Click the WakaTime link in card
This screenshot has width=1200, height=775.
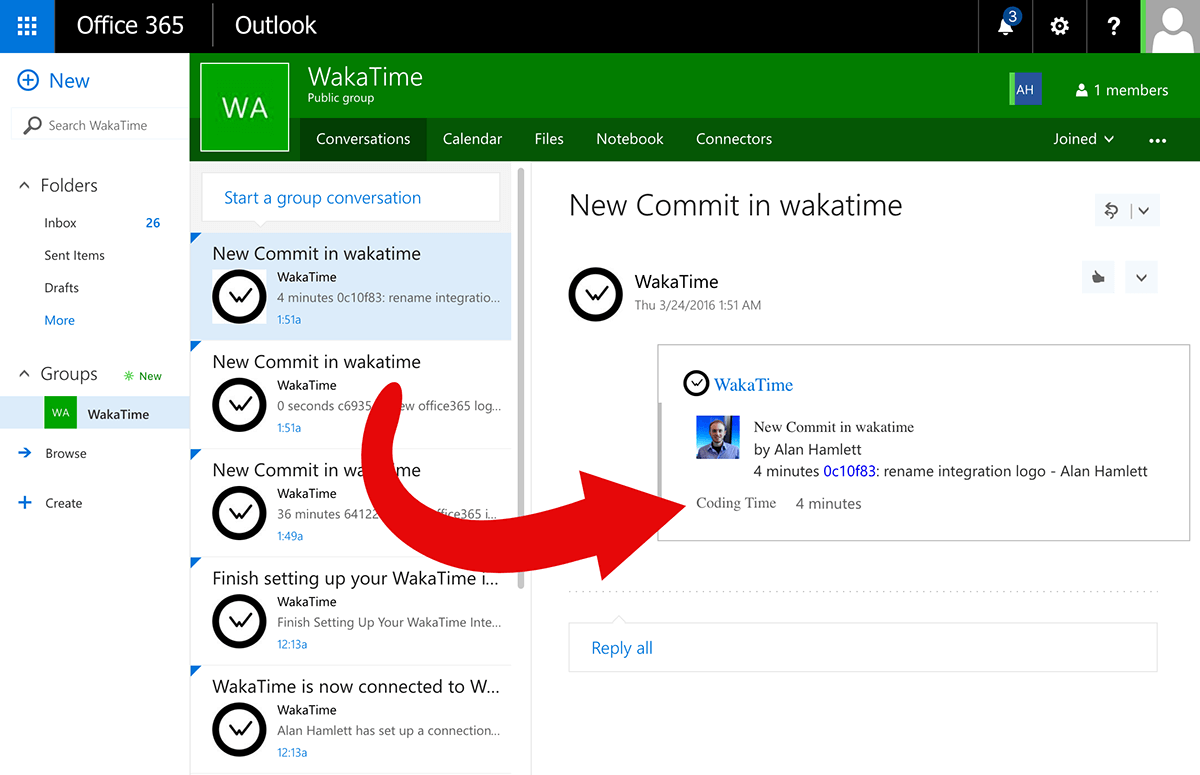(753, 385)
